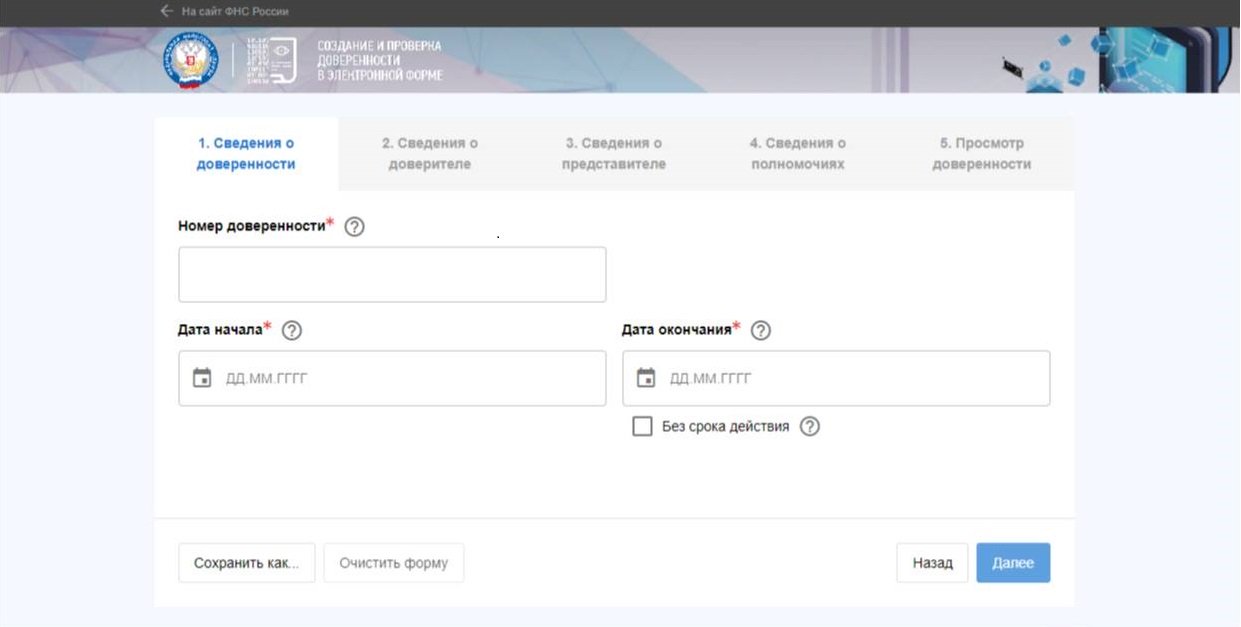
Task: Open the calendar picker for Дата начала
Action: (199, 377)
